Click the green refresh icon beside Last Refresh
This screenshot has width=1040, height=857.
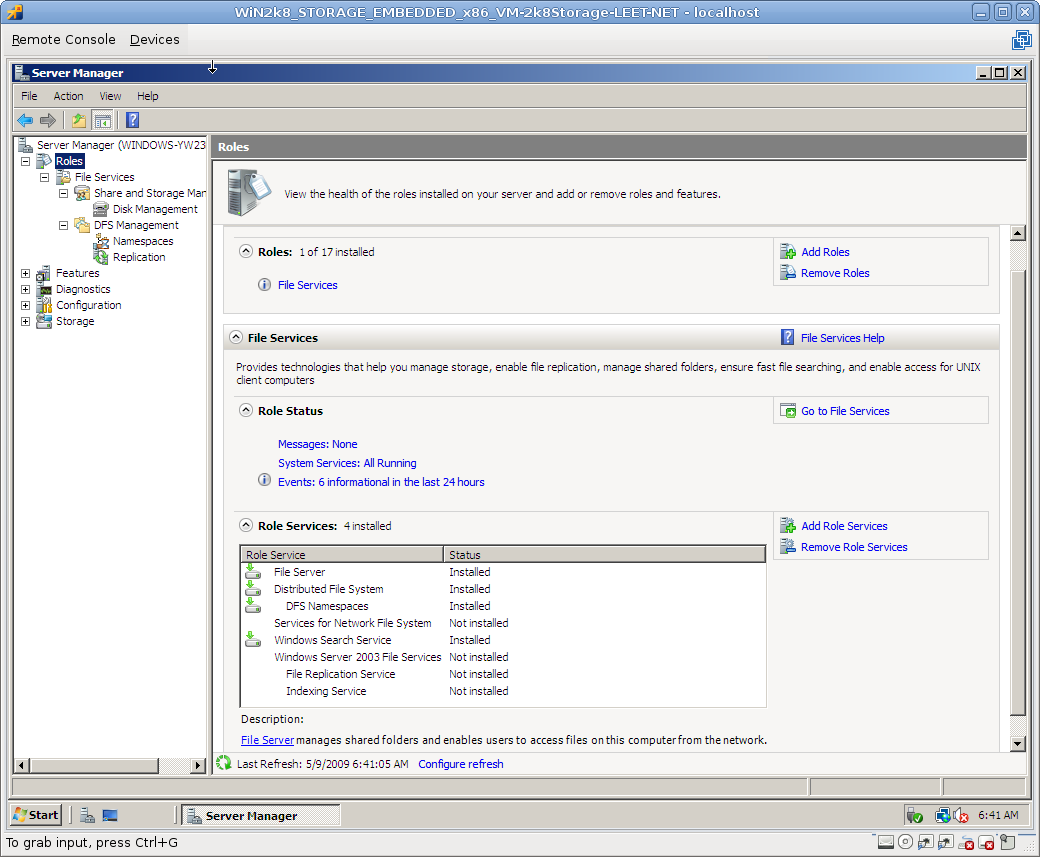[224, 763]
